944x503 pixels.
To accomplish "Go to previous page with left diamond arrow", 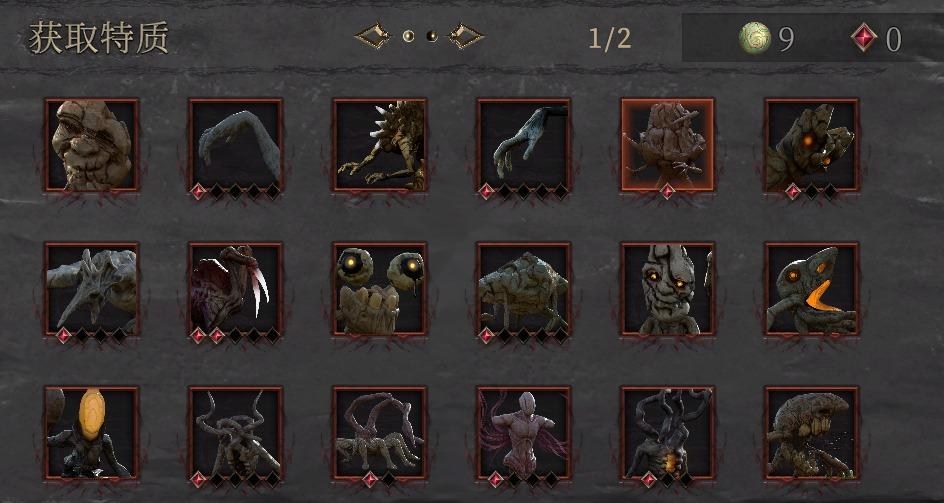I will pyautogui.click(x=372, y=36).
